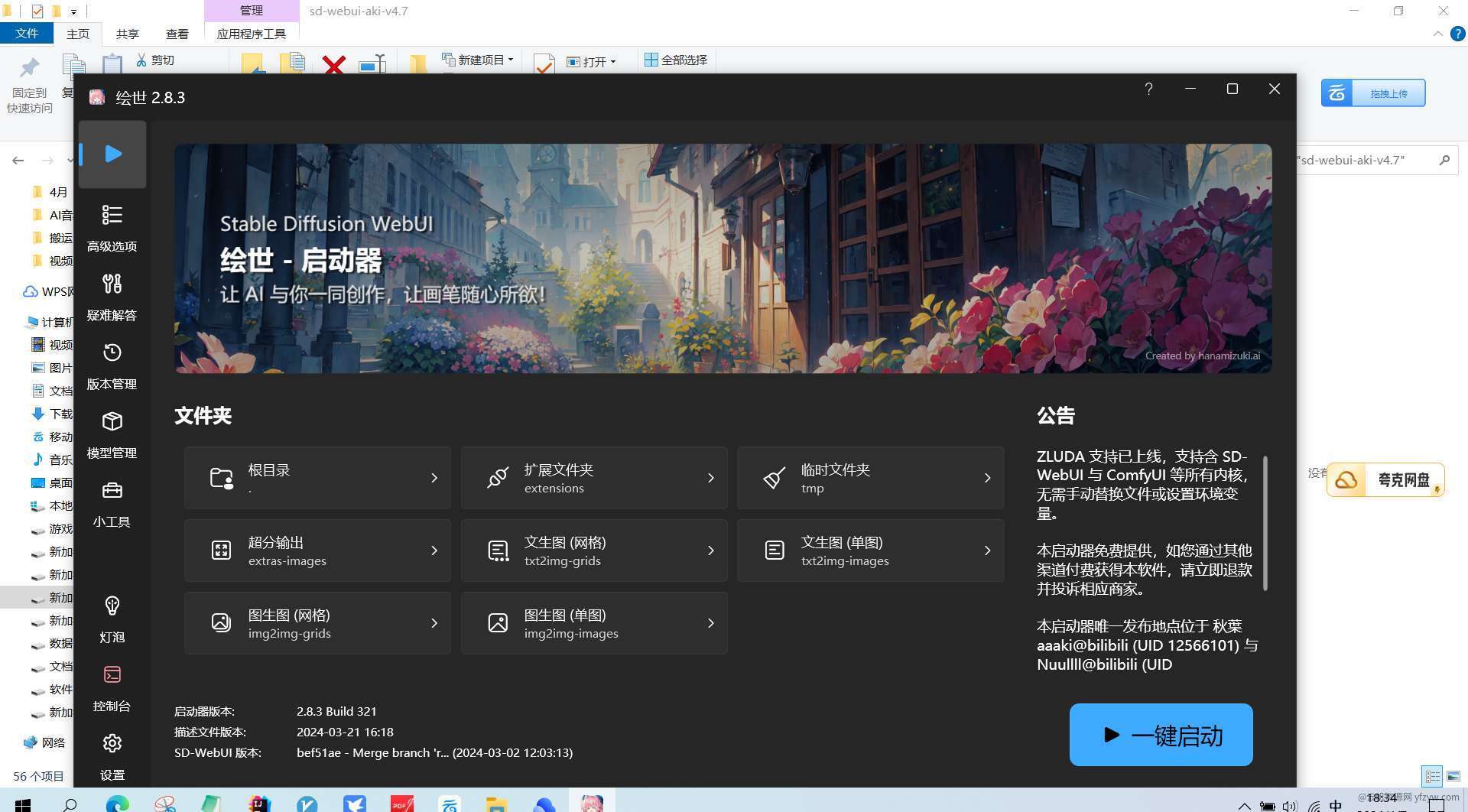
Task: Click the launcher app icon beside 绘世 2.8.3
Action: (97, 97)
